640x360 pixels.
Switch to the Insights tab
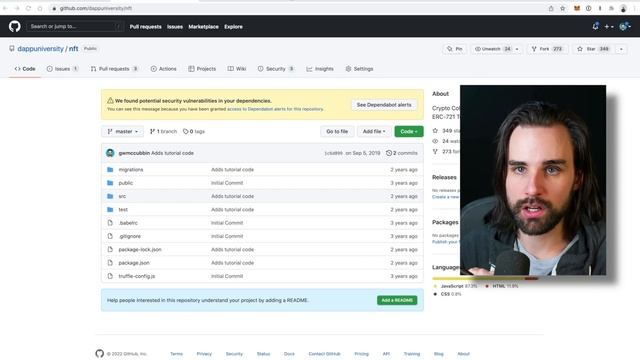click(x=320, y=69)
